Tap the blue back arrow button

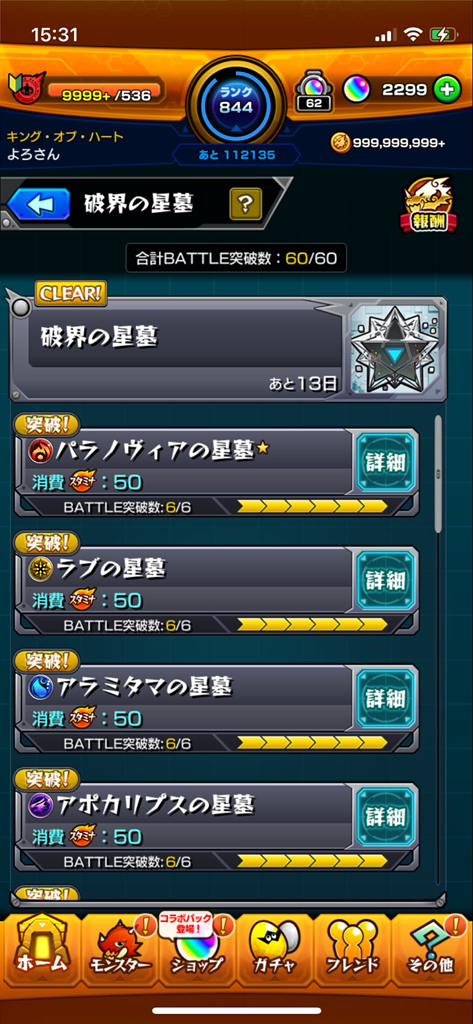(38, 204)
